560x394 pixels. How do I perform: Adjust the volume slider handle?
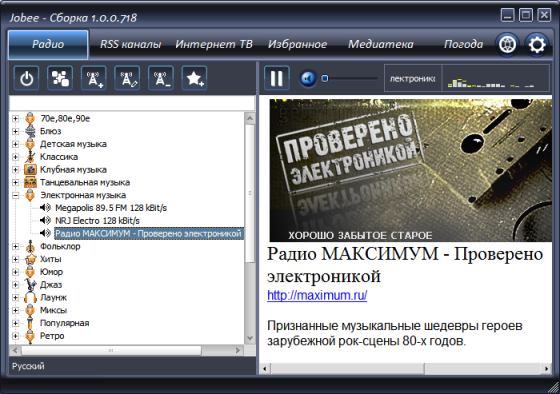click(x=325, y=78)
